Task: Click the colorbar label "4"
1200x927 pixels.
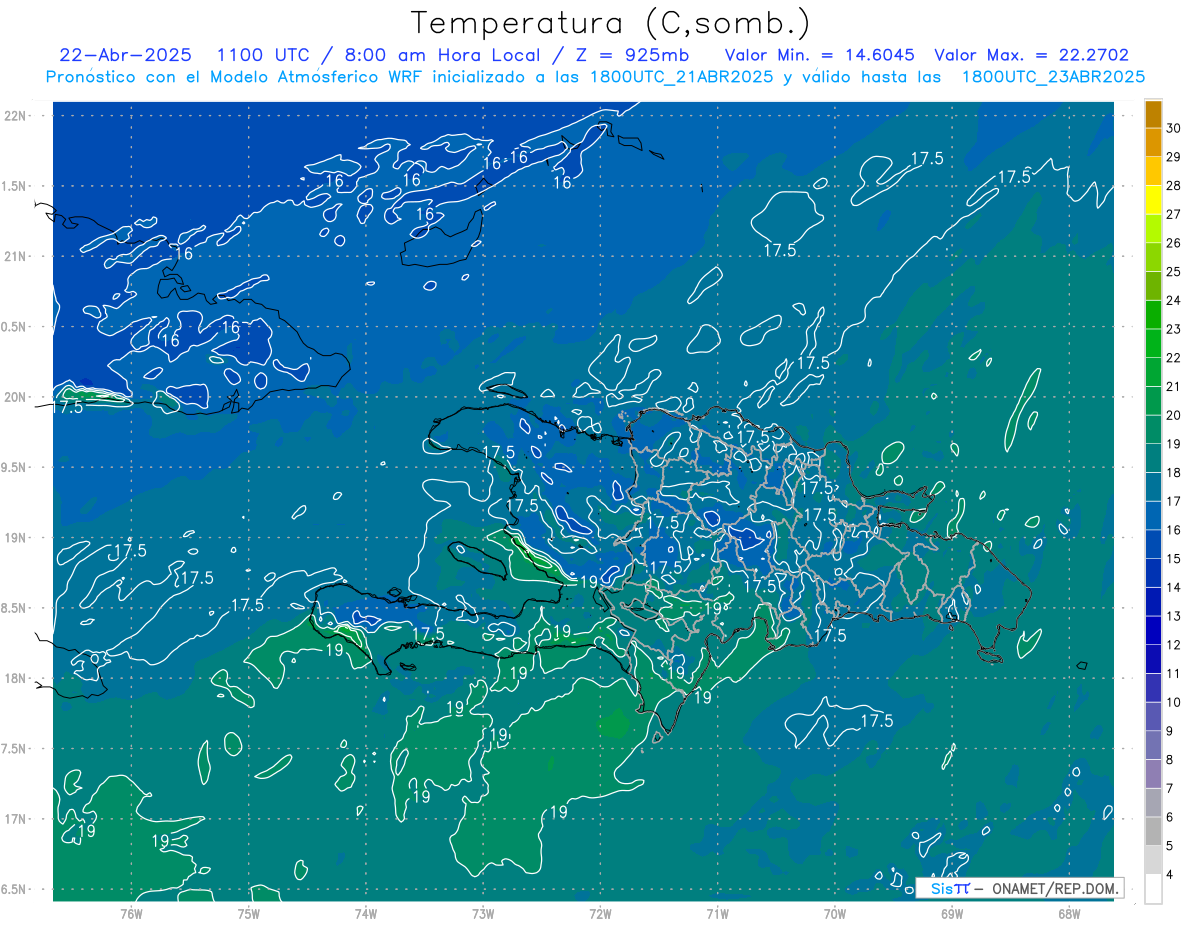Action: click(x=1170, y=876)
